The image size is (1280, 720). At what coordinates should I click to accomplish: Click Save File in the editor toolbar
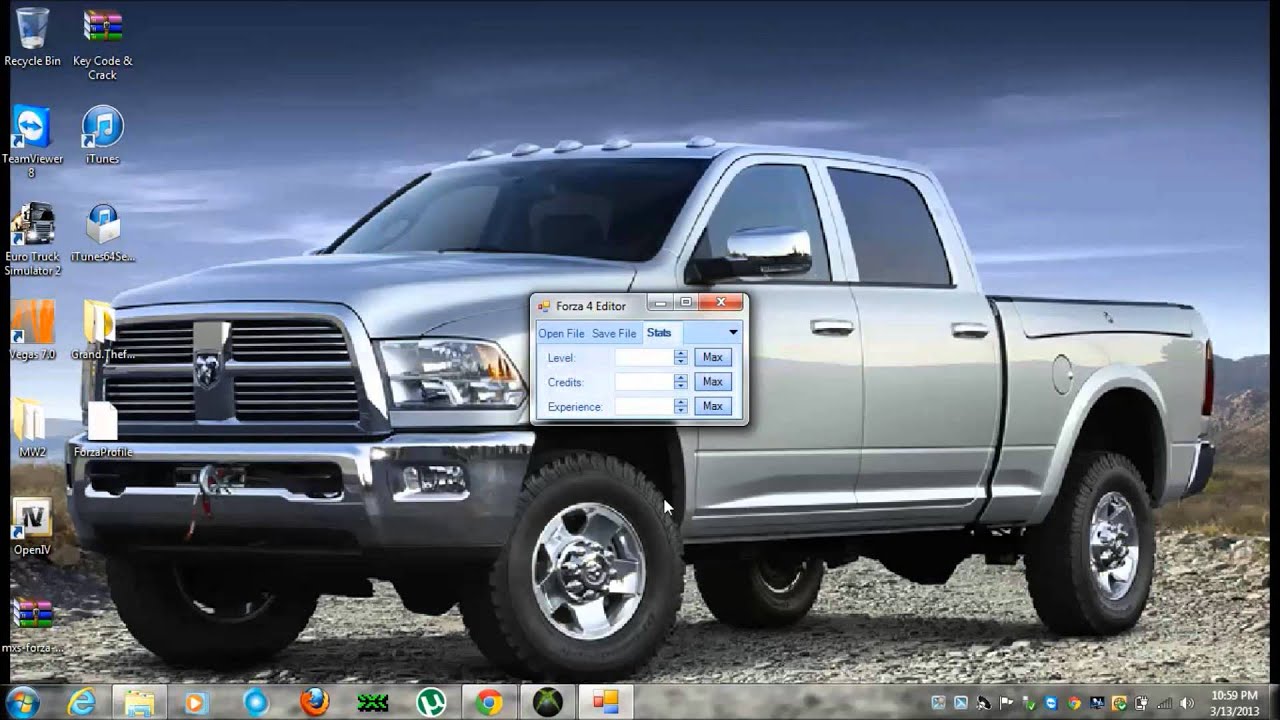coord(614,333)
